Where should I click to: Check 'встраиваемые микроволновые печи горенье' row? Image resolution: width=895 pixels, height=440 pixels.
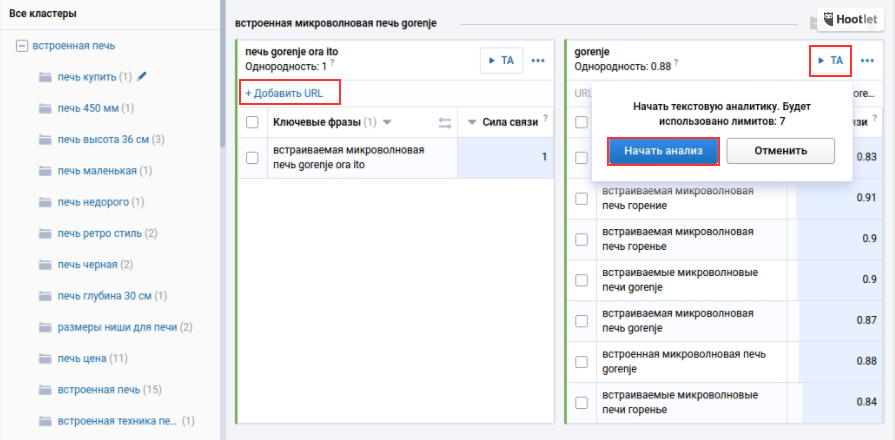[x=581, y=402]
